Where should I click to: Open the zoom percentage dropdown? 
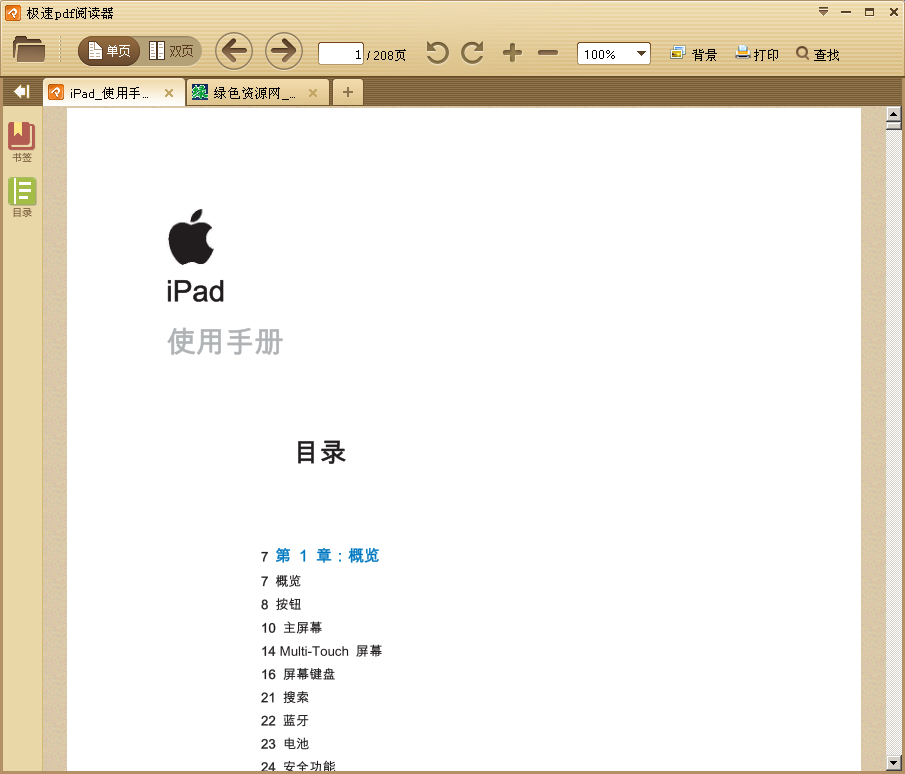[x=640, y=53]
